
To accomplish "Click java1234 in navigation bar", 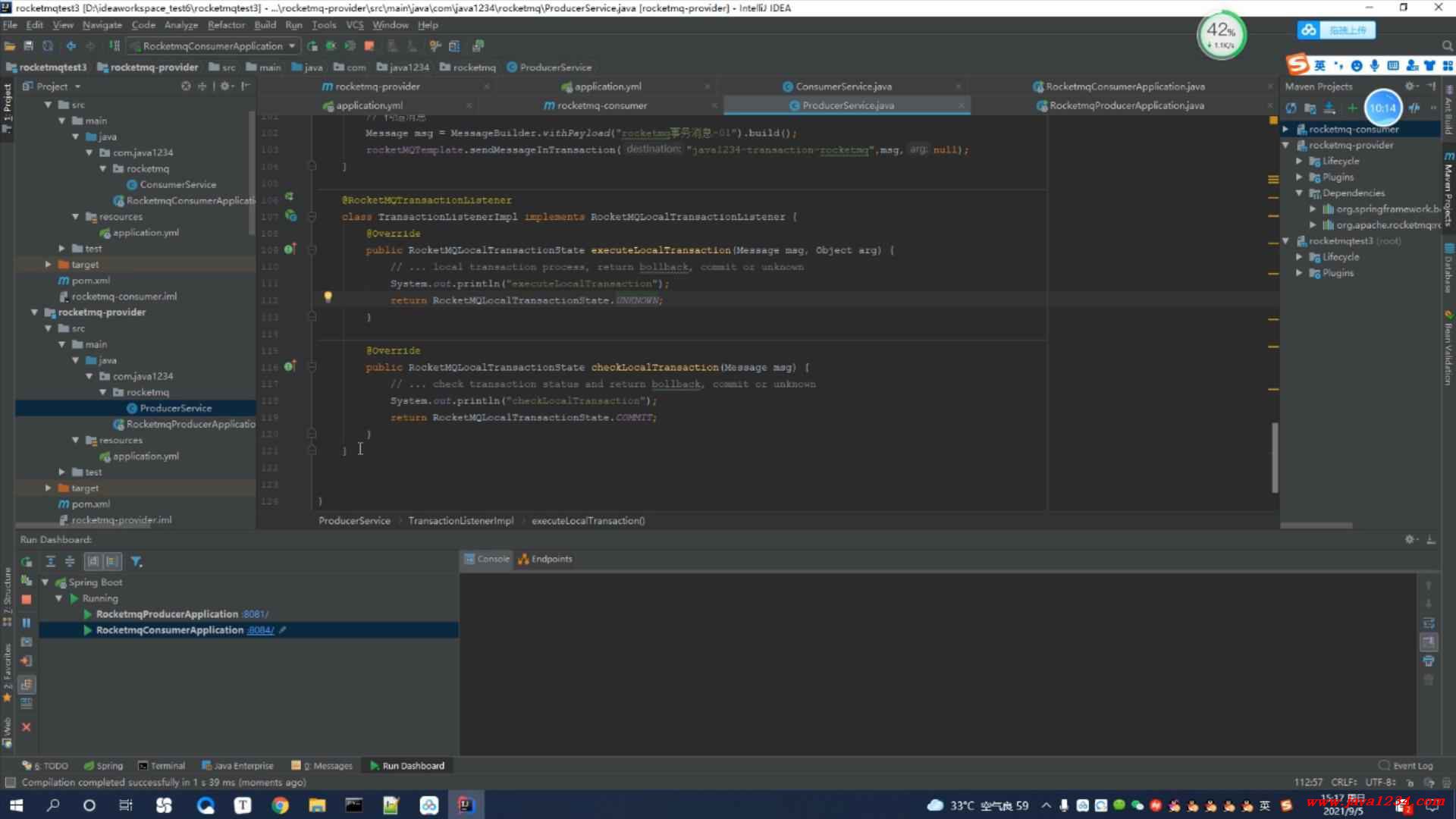I will [x=403, y=67].
